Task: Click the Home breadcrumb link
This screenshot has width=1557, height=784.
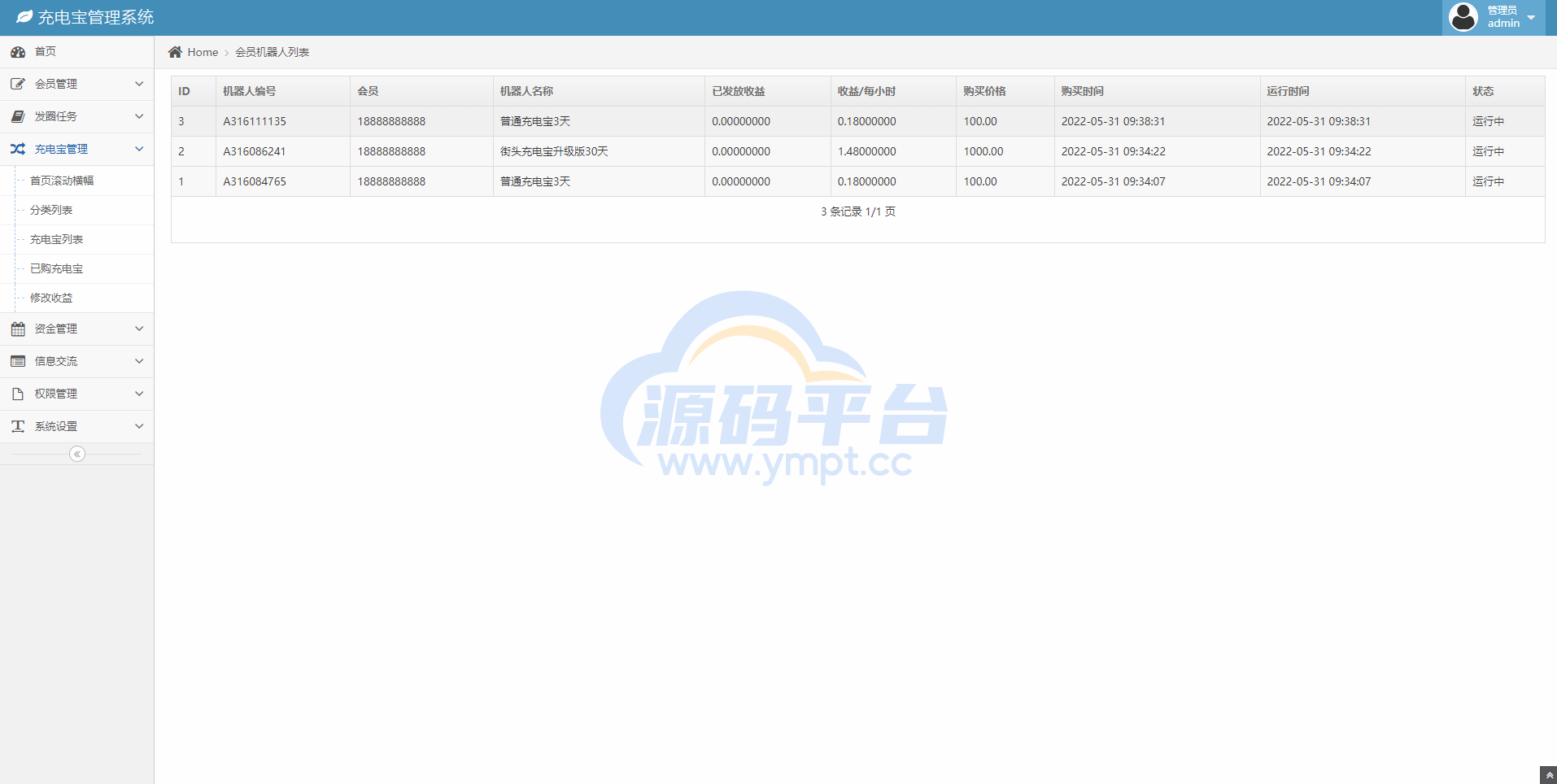Action: [x=203, y=52]
